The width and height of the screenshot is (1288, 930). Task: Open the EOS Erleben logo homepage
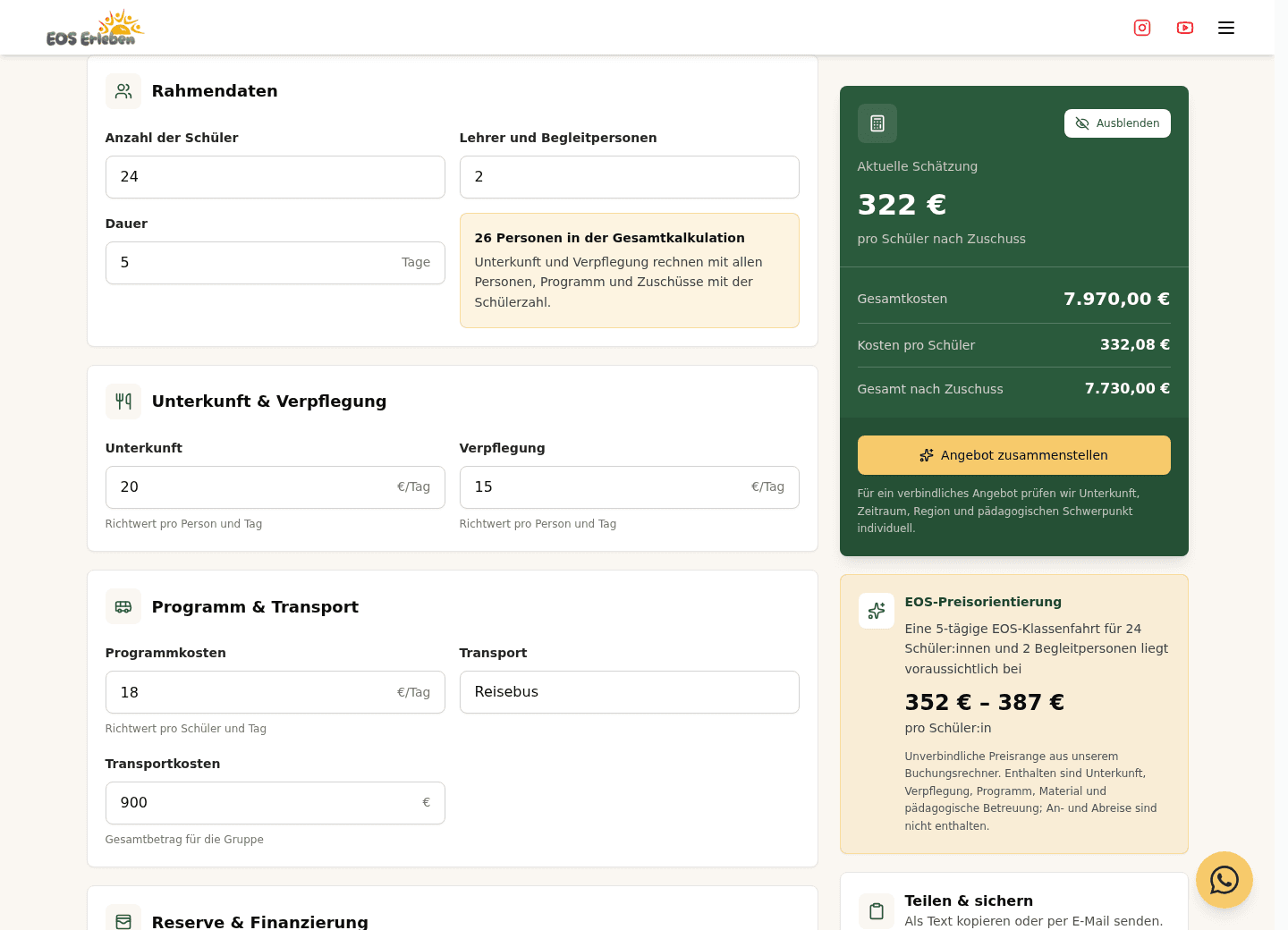[95, 28]
